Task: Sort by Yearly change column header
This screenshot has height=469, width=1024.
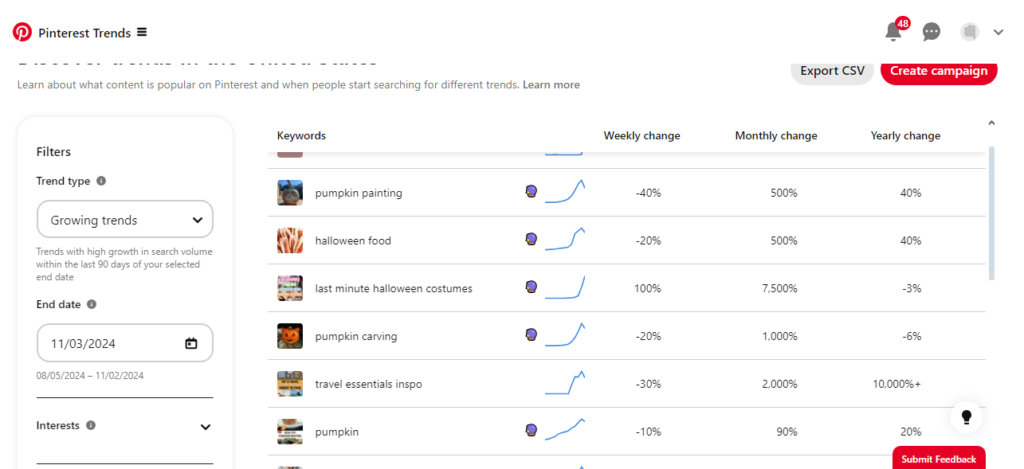Action: click(x=905, y=136)
